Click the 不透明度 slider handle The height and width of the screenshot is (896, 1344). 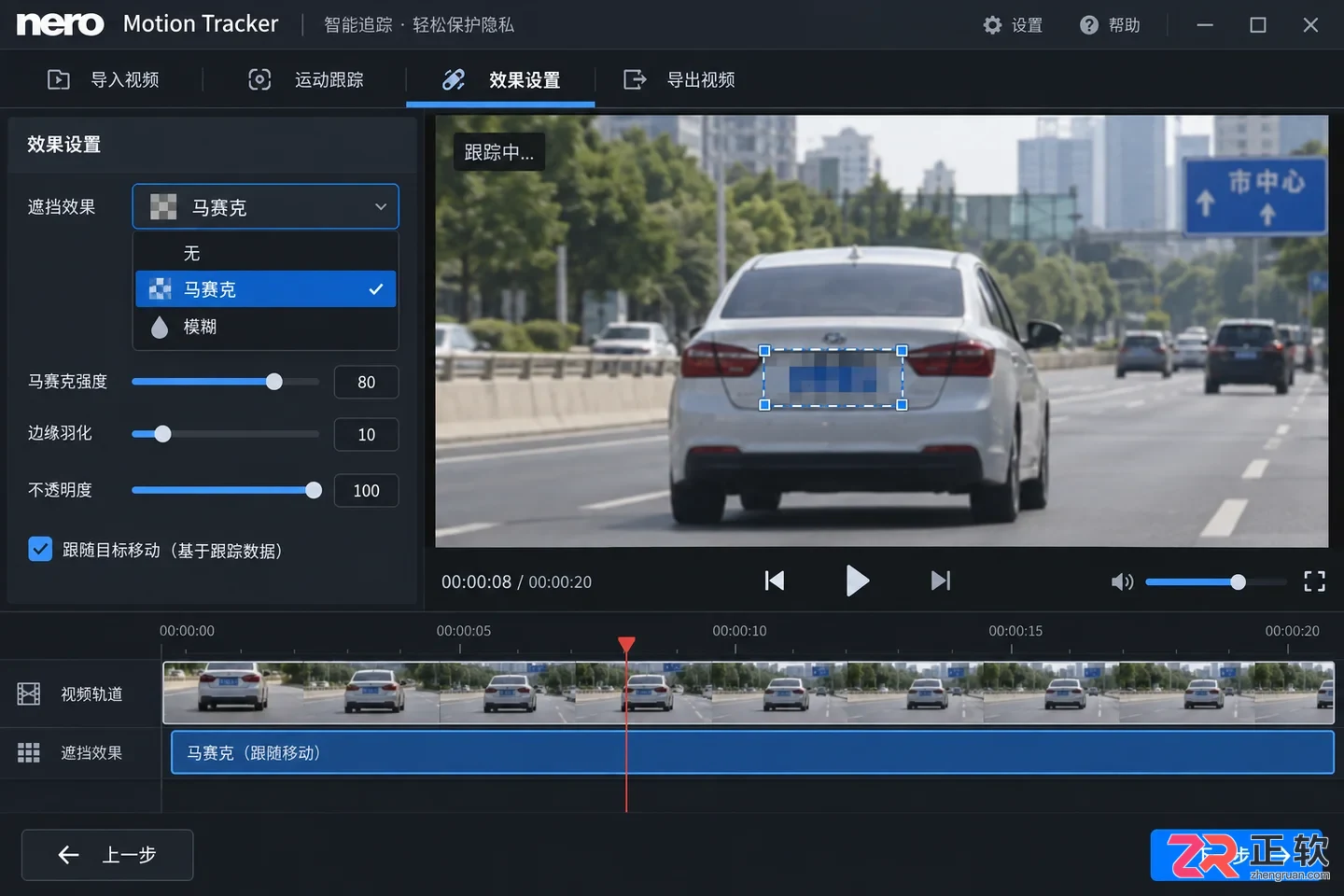pos(314,490)
